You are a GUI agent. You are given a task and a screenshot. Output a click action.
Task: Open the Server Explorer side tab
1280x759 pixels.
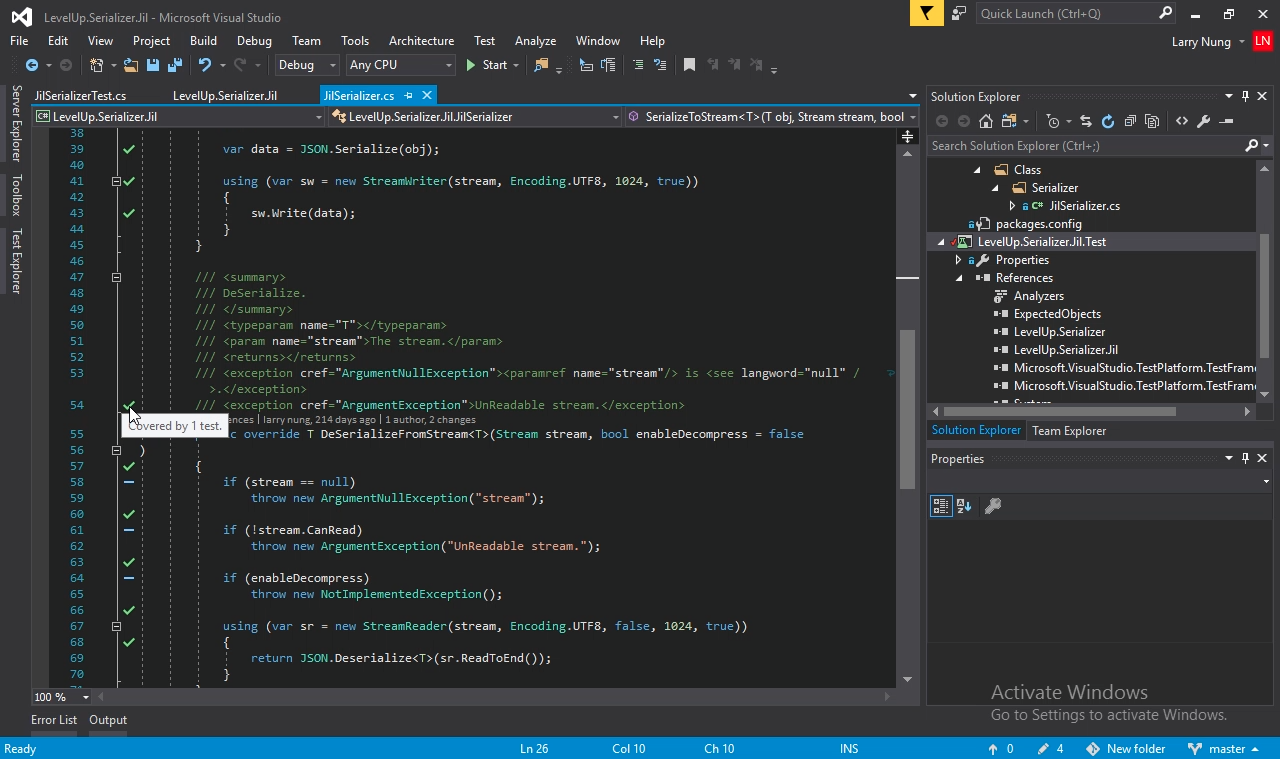coord(16,123)
